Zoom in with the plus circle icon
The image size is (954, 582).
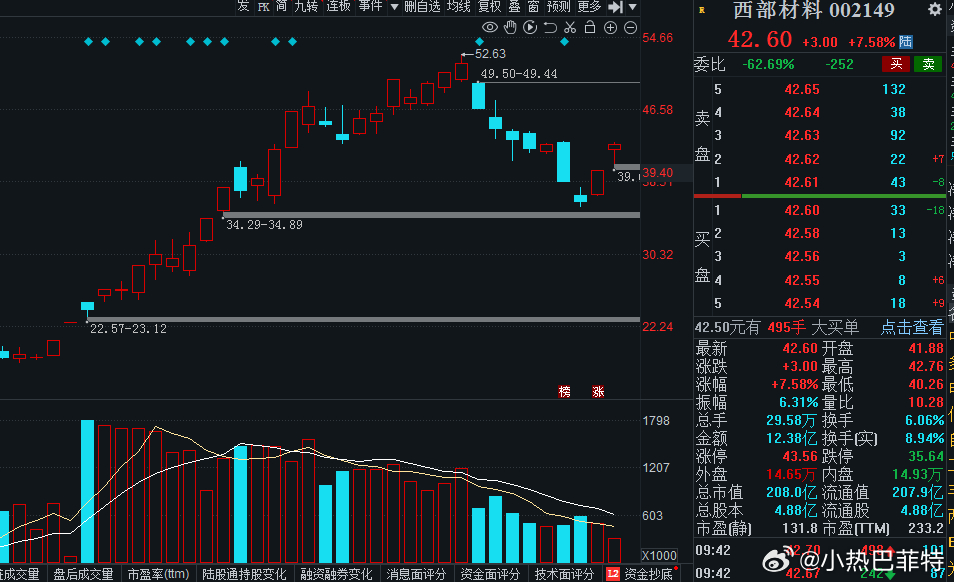click(610, 27)
